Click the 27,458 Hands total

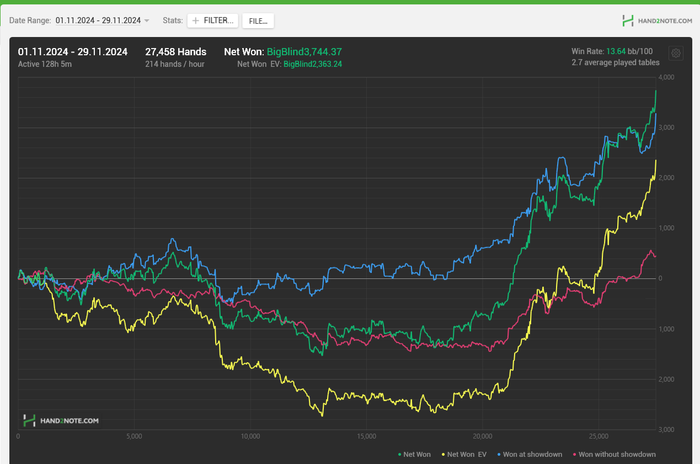[x=175, y=52]
